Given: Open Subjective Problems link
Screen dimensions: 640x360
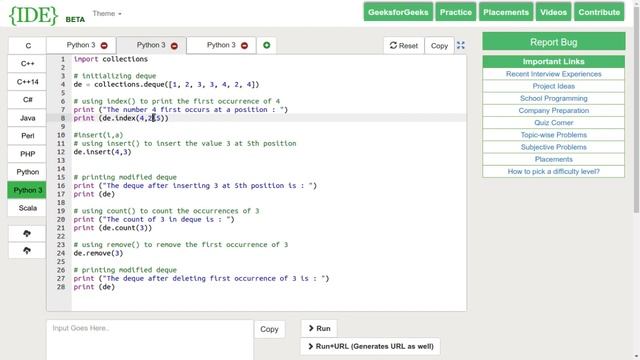Looking at the screenshot, I should (x=553, y=147).
